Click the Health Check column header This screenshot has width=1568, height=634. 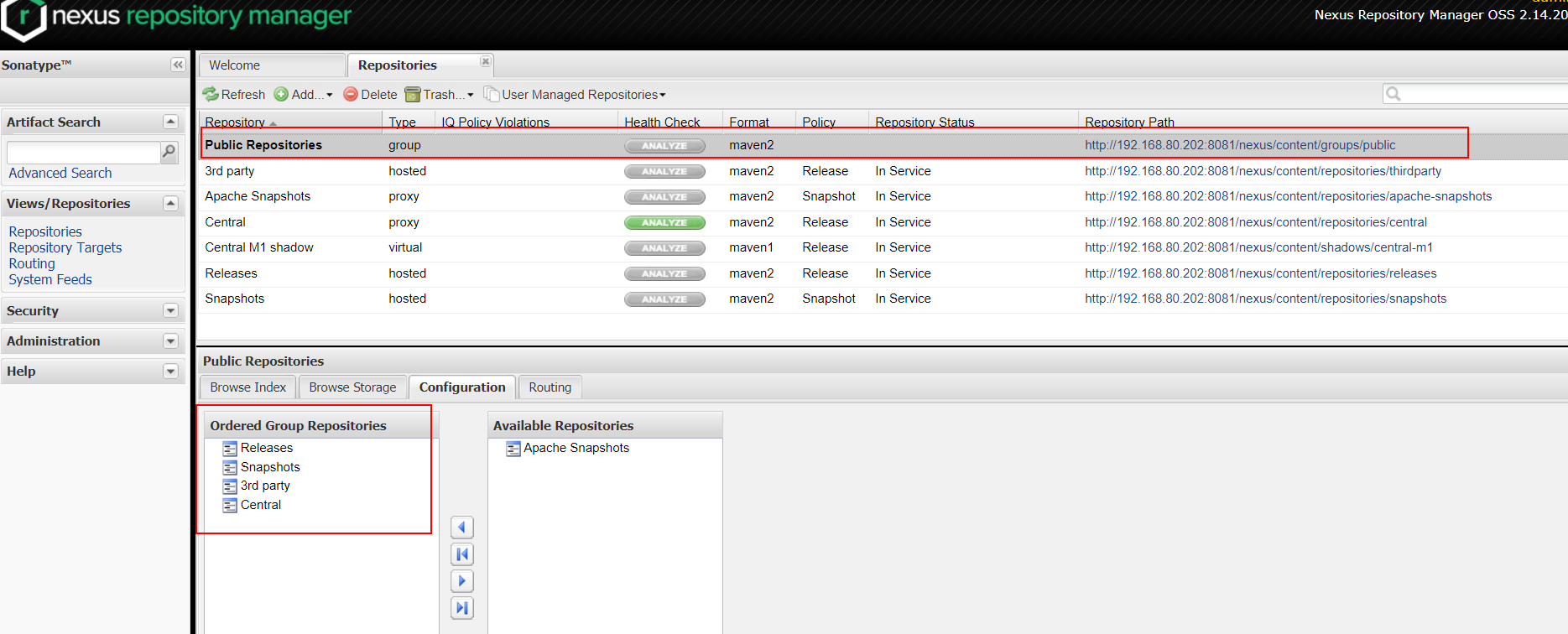669,122
